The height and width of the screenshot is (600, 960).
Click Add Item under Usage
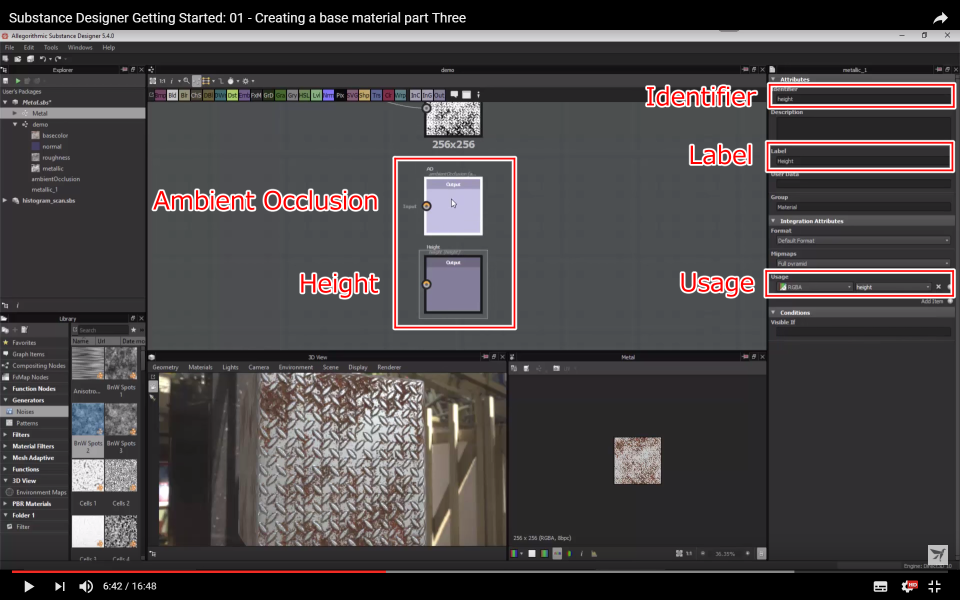(x=933, y=301)
